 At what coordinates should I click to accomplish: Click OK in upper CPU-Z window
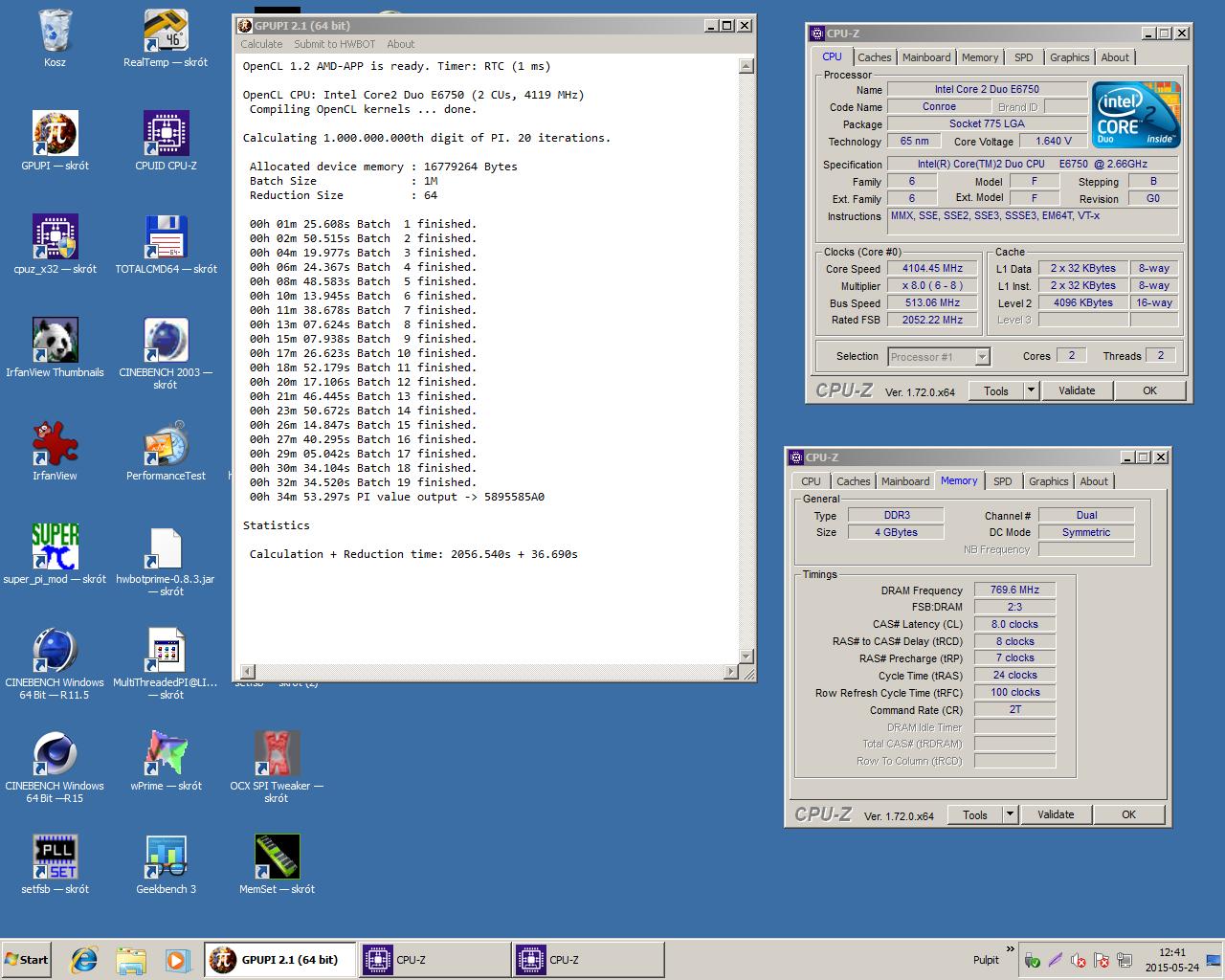pyautogui.click(x=1149, y=390)
